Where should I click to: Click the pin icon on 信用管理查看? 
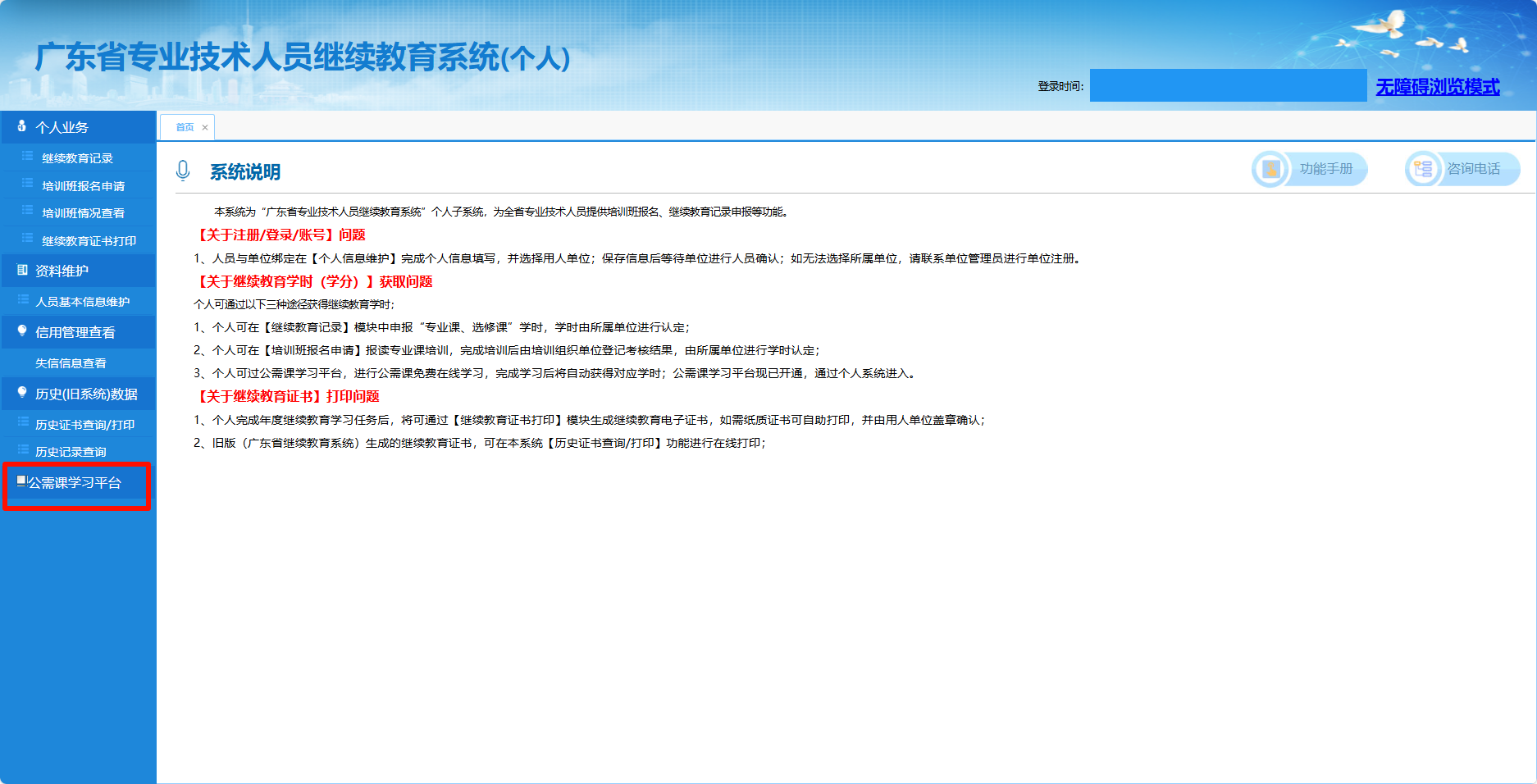pos(21,331)
